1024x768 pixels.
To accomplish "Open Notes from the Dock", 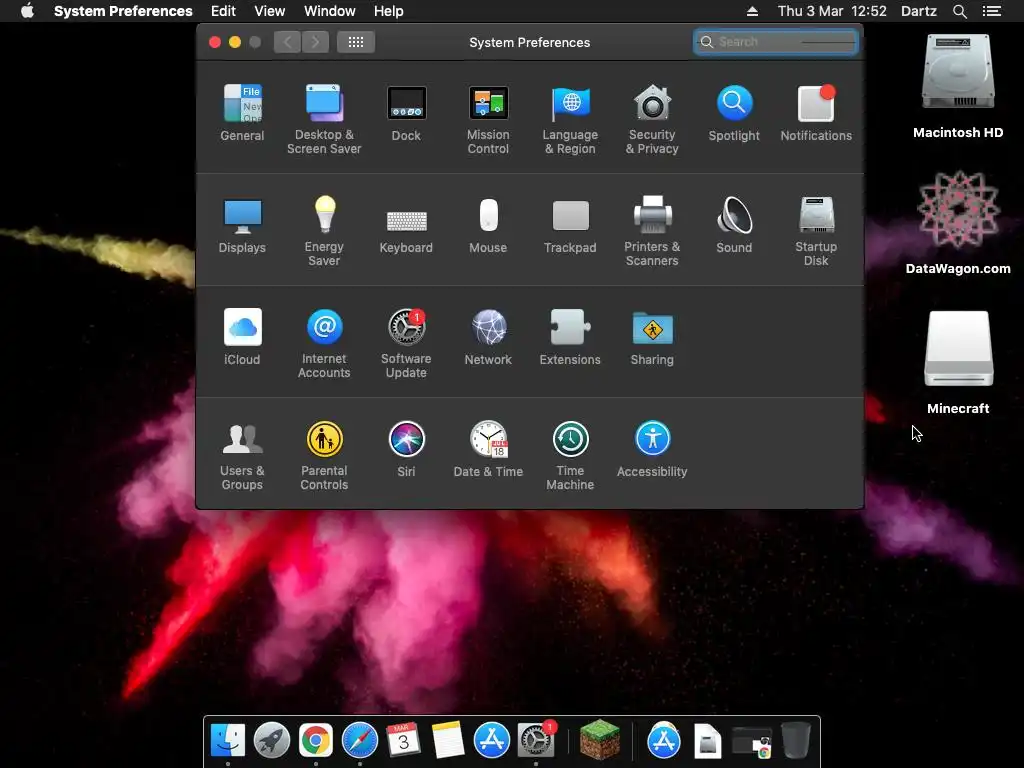I will click(448, 741).
